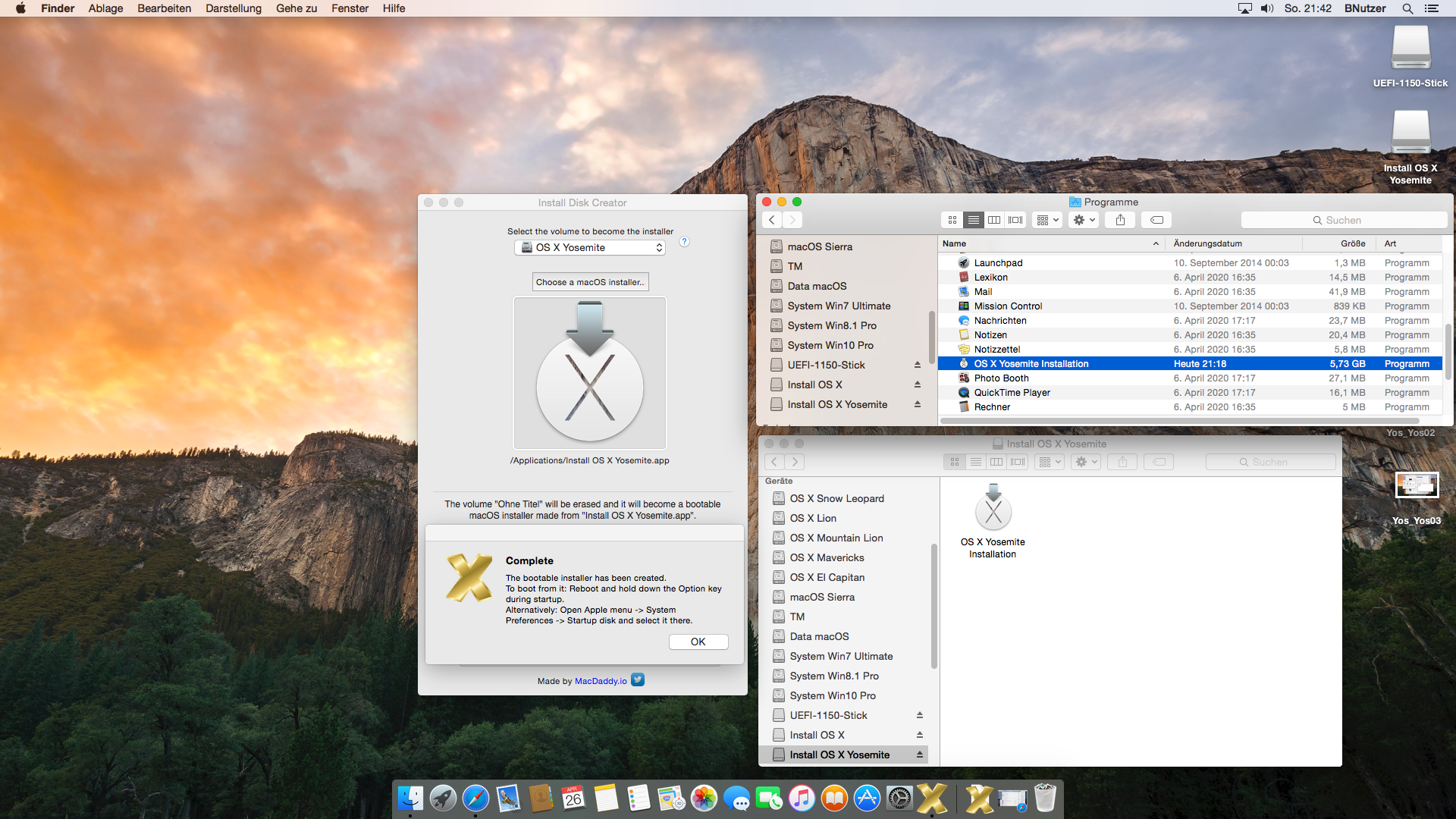Launch Safari from the dock
The width and height of the screenshot is (1456, 819).
coord(475,799)
